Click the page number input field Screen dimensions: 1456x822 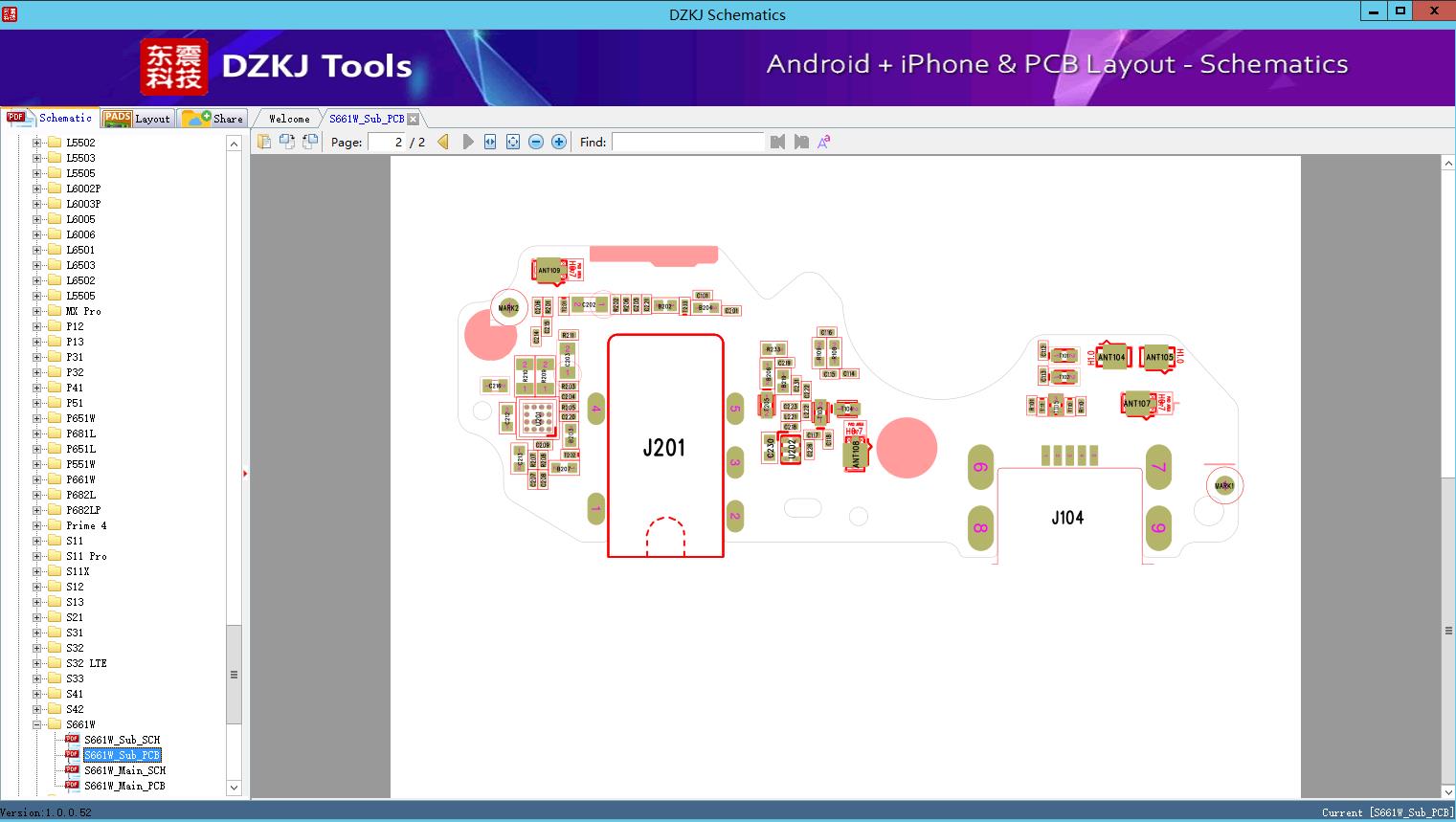click(387, 142)
